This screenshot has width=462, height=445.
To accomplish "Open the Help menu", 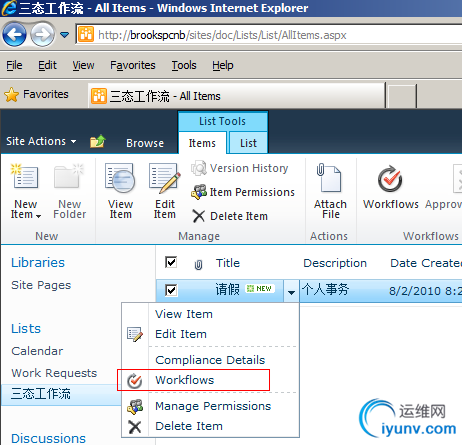I will point(223,65).
